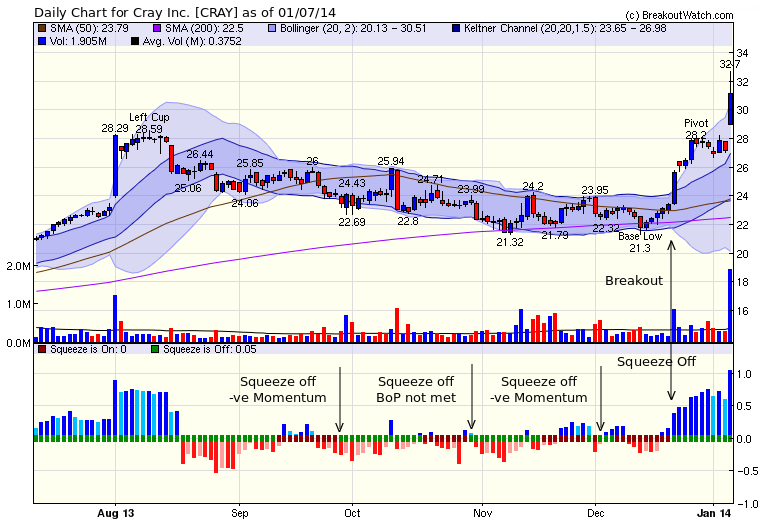
Task: Click the 21.79 price label
Action: coord(555,235)
